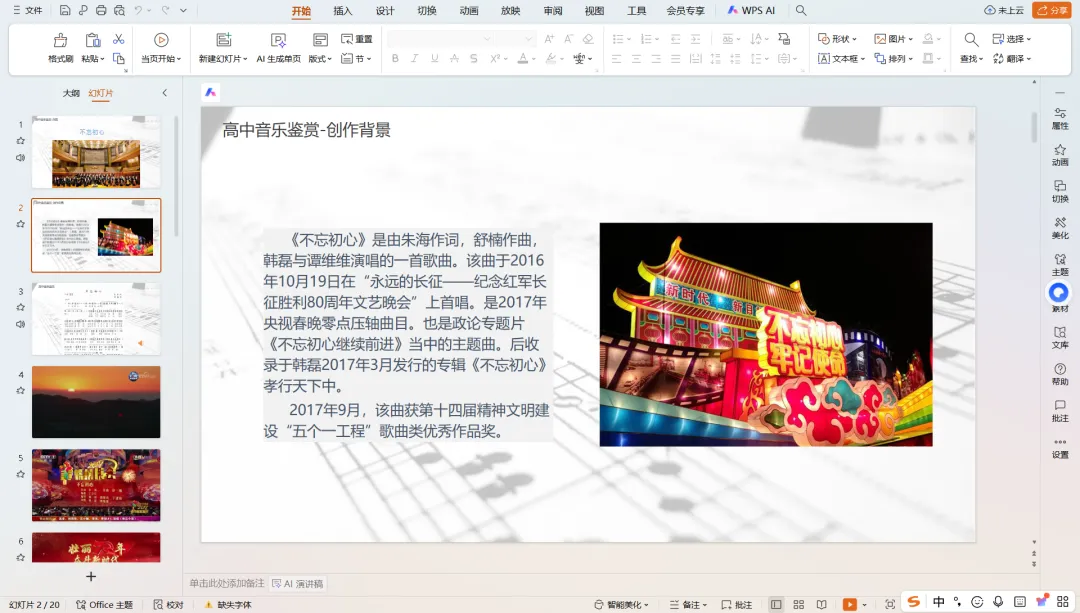Open the Section (节) dropdown
The height and width of the screenshot is (613, 1080).
click(x=357, y=59)
